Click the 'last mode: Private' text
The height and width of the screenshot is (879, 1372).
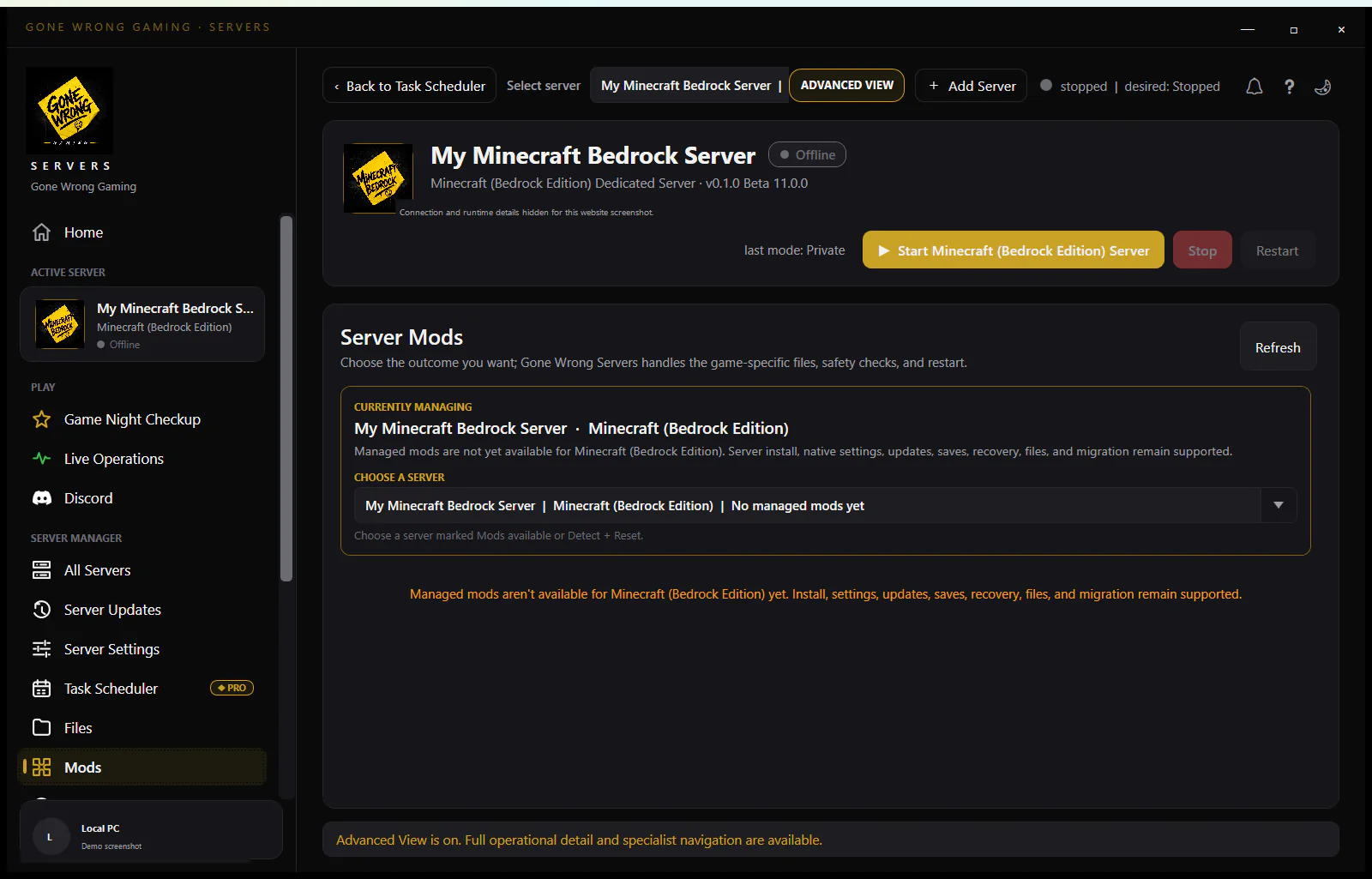pos(794,250)
